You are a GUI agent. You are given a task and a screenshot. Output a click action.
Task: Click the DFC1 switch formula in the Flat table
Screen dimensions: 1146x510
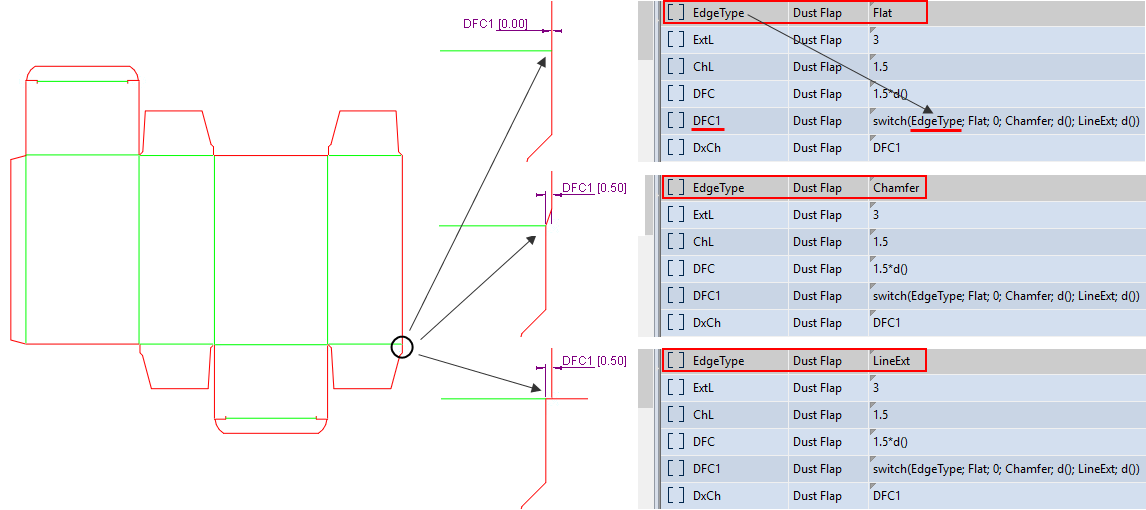(x=1005, y=121)
